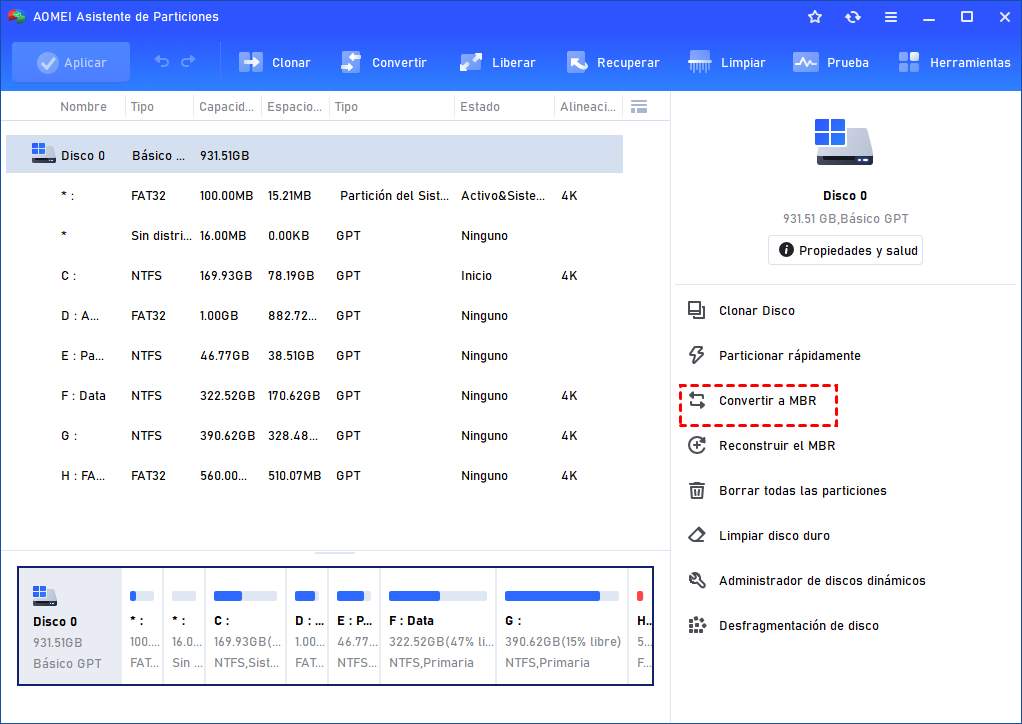The image size is (1022, 724).
Task: Click the Aplicar apply button
Action: (x=71, y=63)
